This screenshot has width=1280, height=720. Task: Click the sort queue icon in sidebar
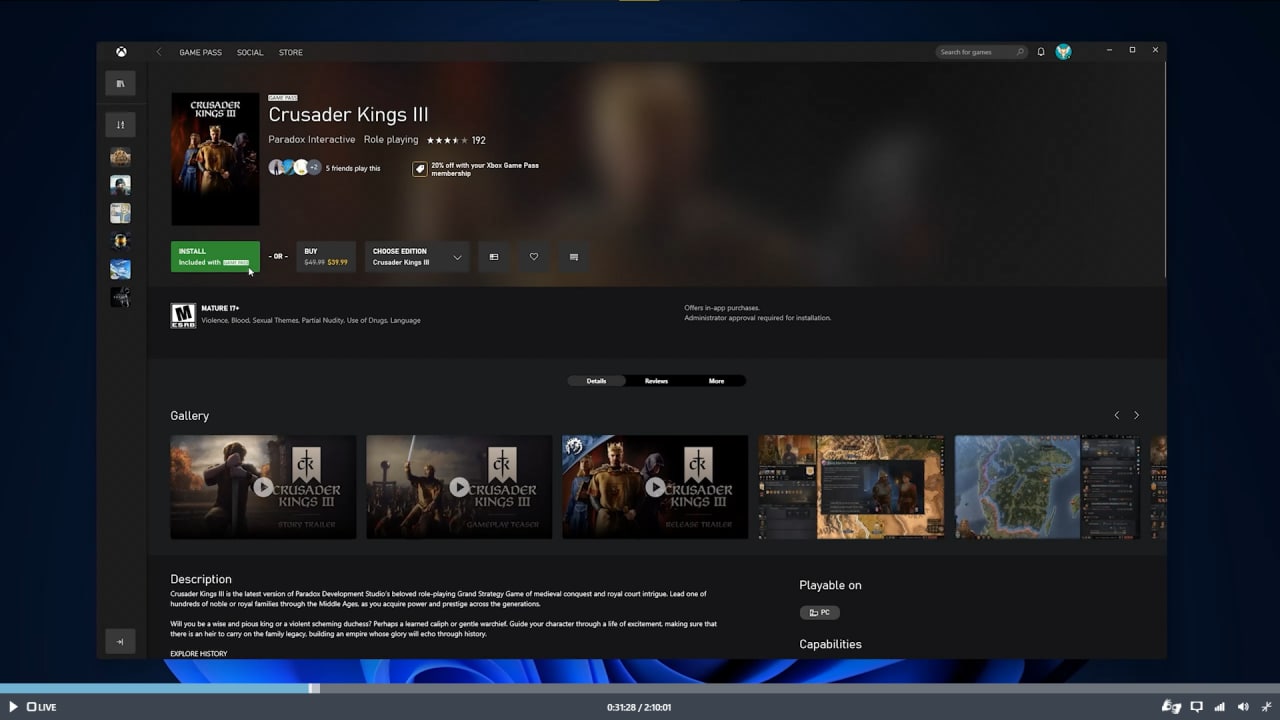point(120,125)
